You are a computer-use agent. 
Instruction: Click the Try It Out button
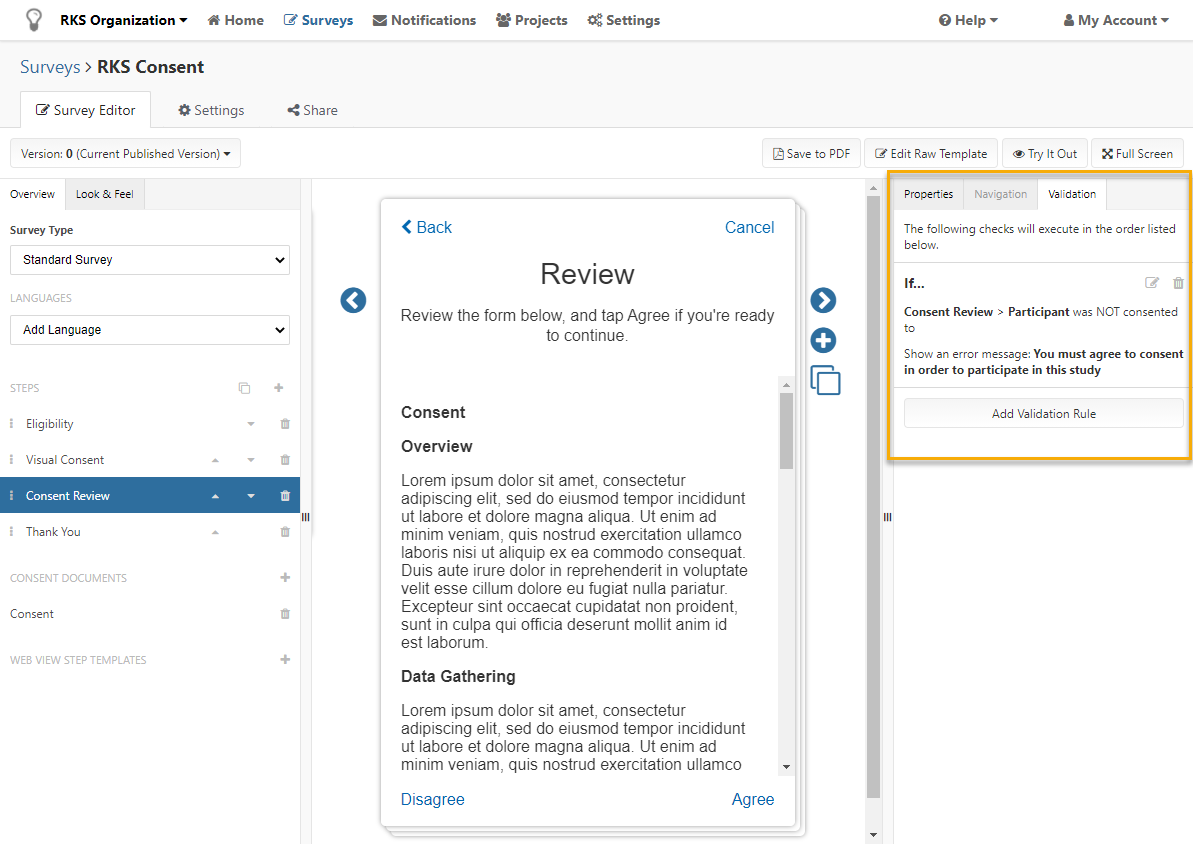pyautogui.click(x=1044, y=154)
